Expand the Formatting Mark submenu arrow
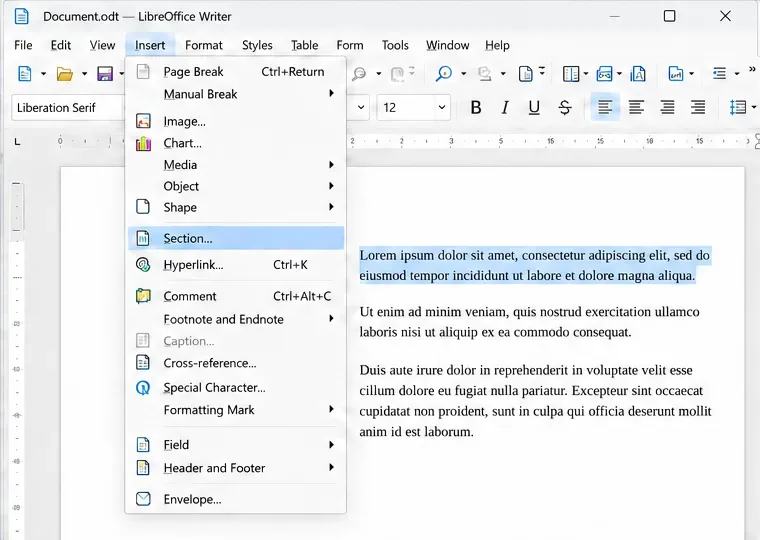760x540 pixels. click(332, 409)
